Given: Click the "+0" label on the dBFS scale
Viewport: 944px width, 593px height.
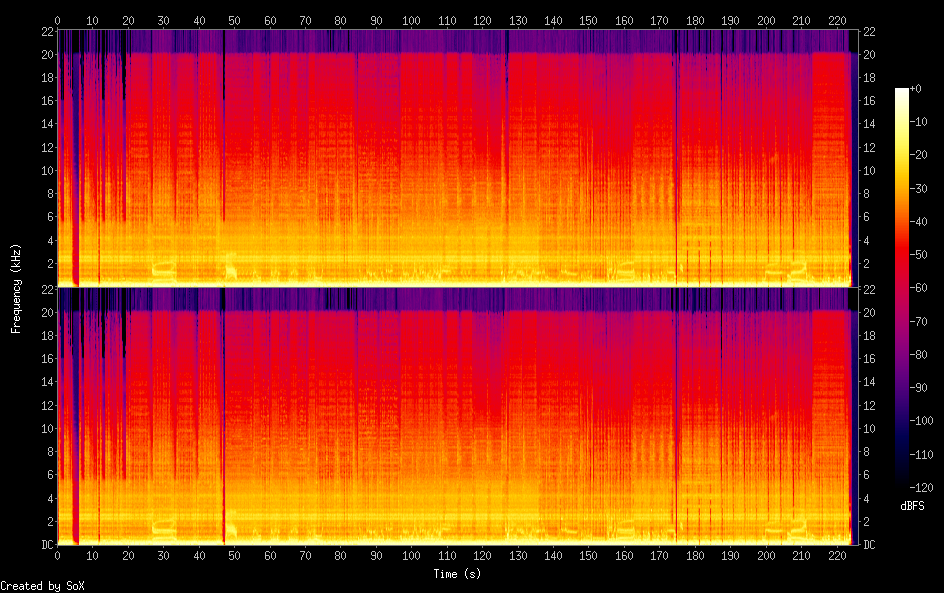Looking at the screenshot, I should click(919, 90).
